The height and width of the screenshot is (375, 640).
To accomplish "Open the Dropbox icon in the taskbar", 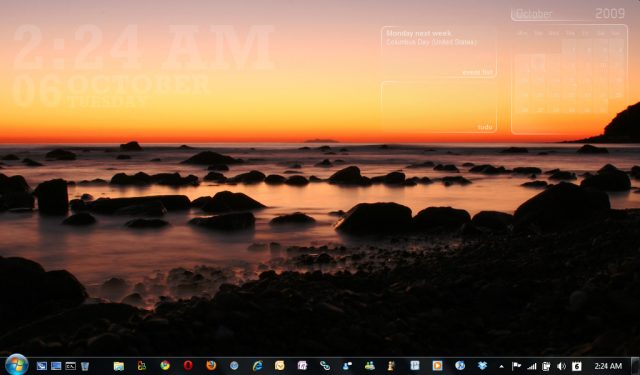I will [x=482, y=366].
